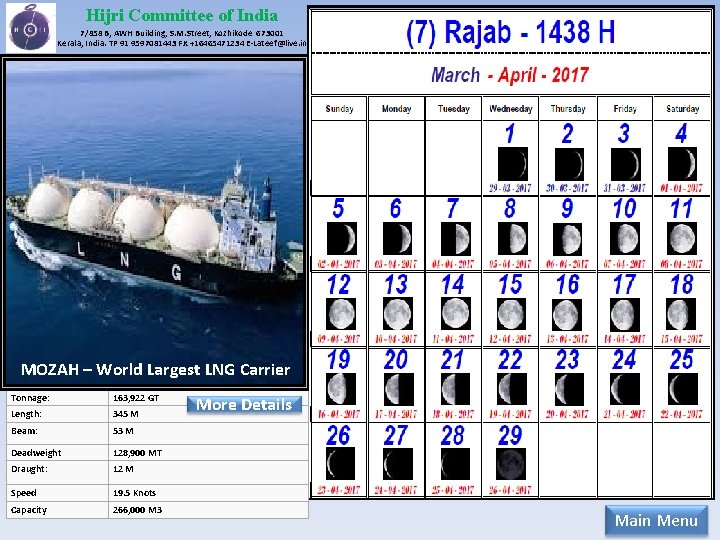The image size is (720, 540).
Task: Select the crescent icon for day 27
Action: point(398,464)
